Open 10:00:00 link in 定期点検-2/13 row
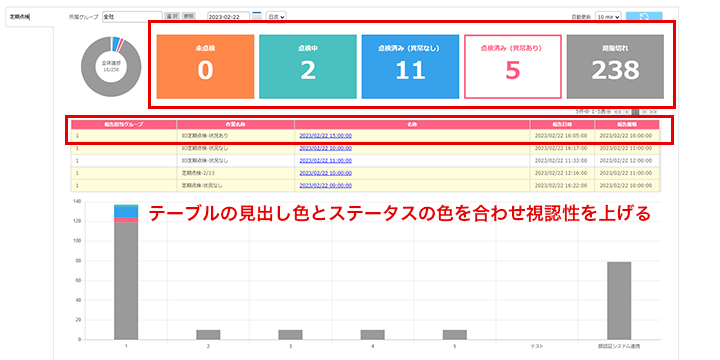 click(326, 173)
